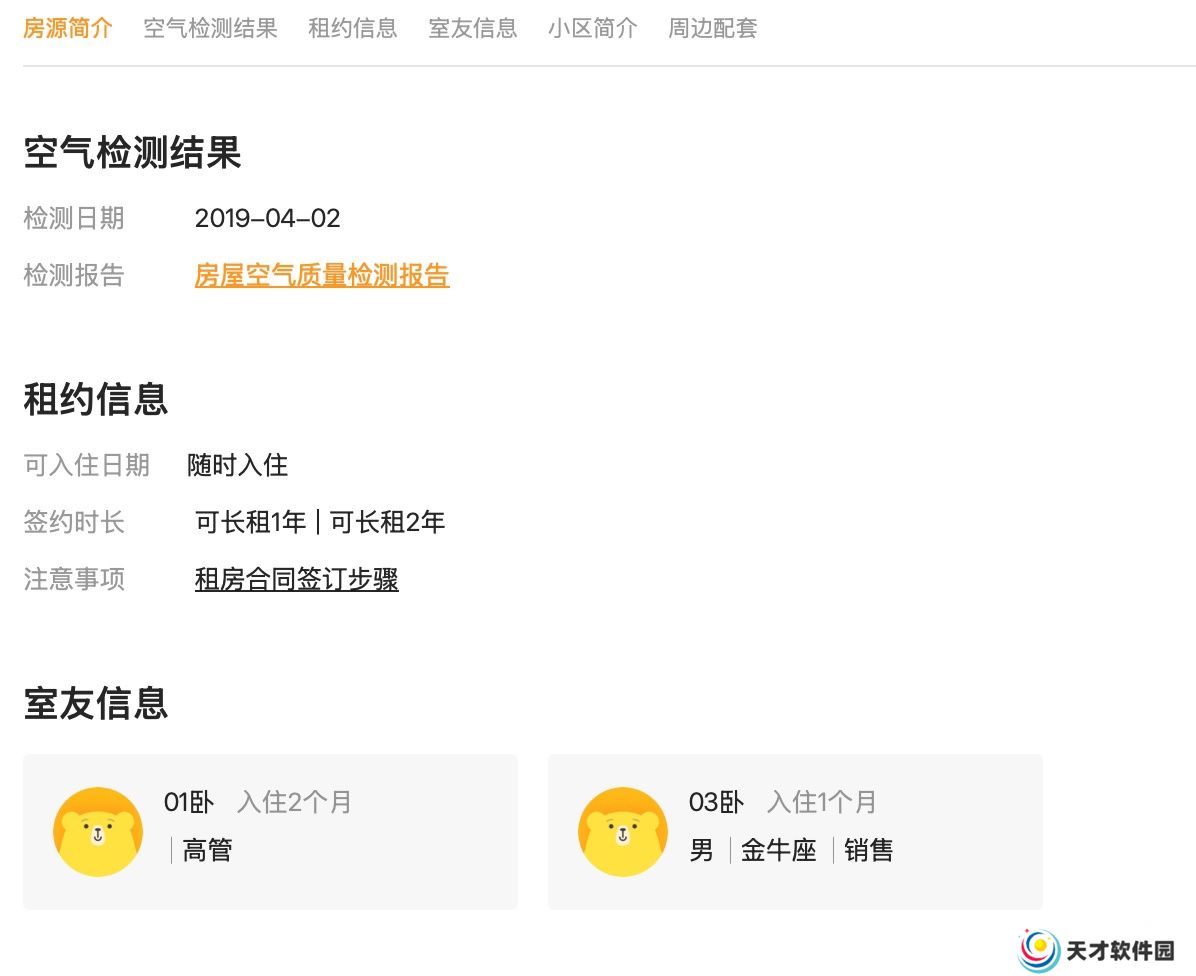Click the 高管 occupation tag

pos(207,850)
